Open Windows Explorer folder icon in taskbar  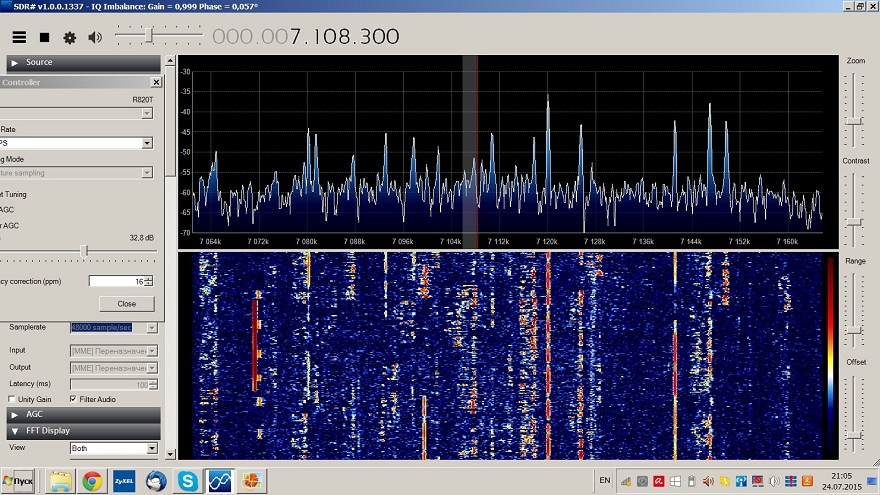tap(60, 481)
